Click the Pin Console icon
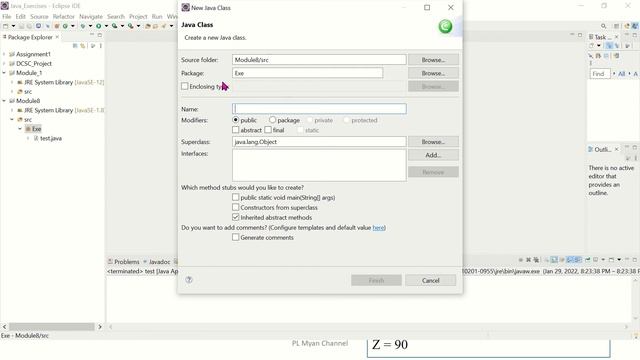640x360 pixels. [587, 260]
